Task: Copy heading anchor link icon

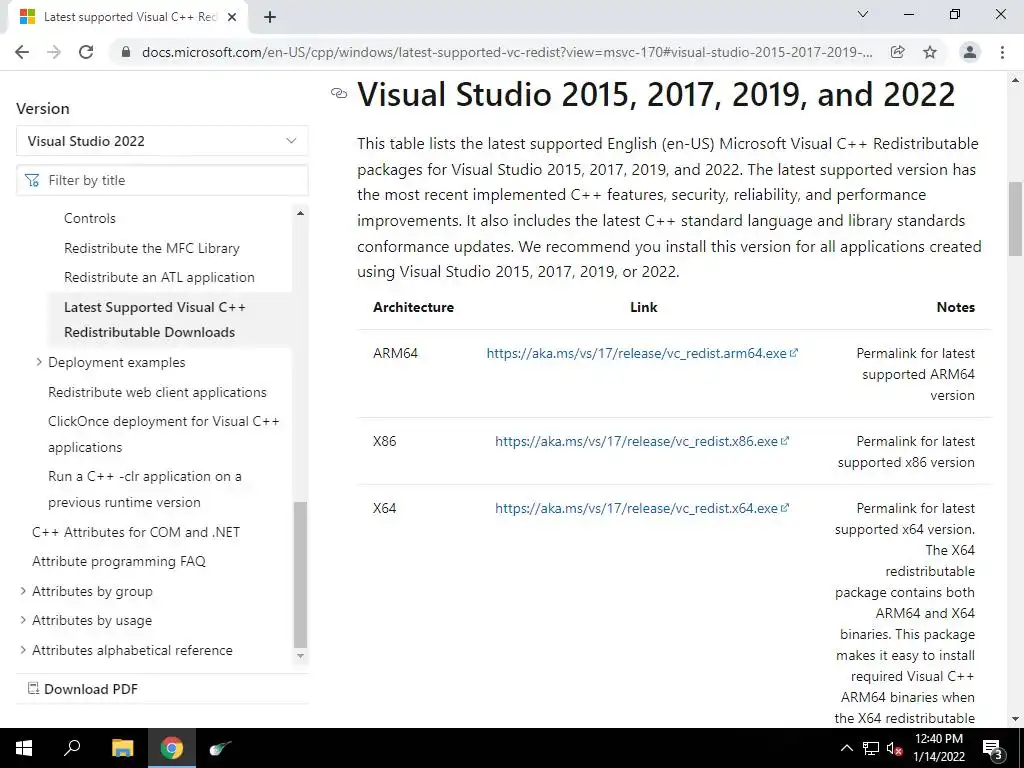Action: pos(339,93)
